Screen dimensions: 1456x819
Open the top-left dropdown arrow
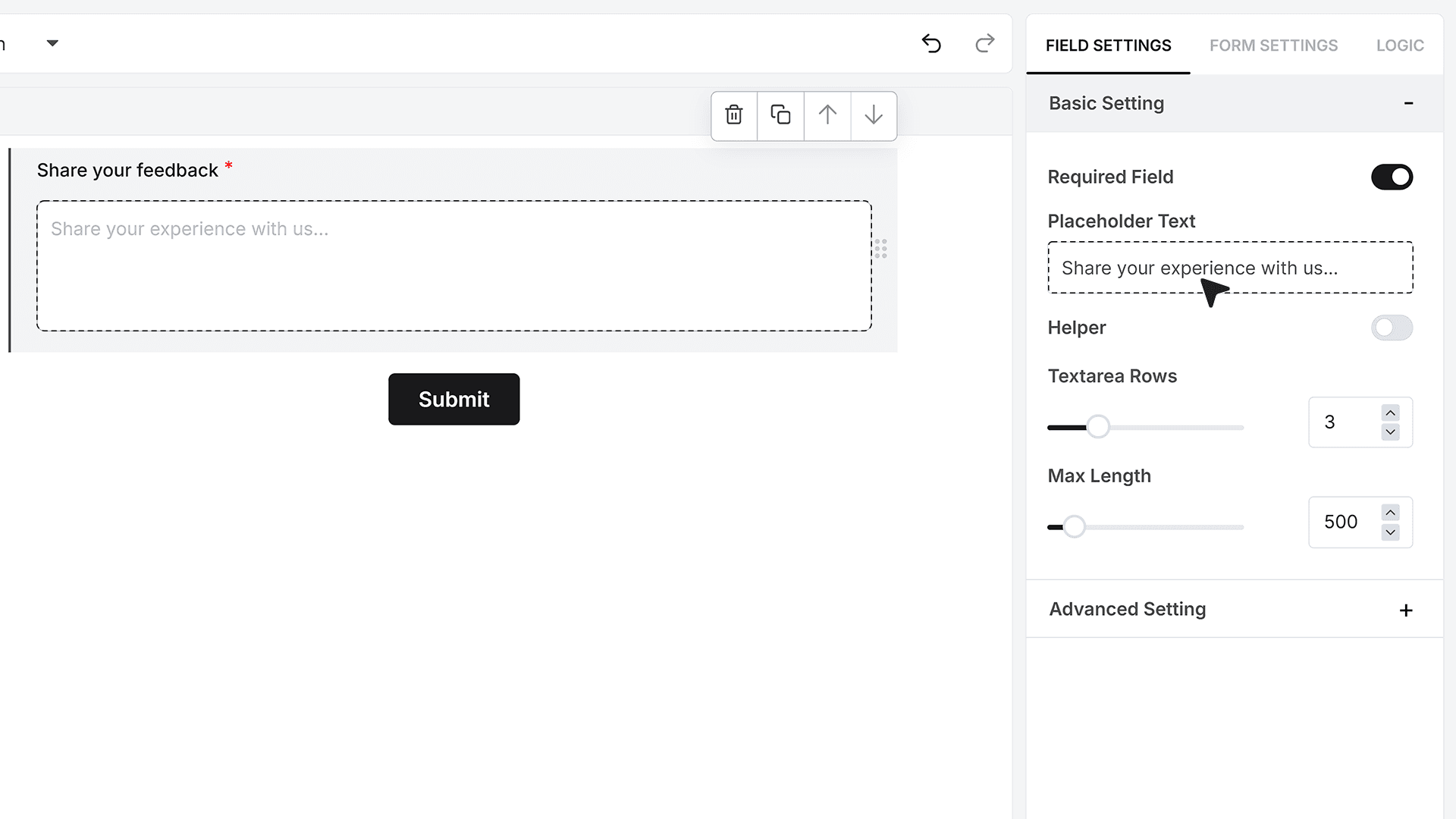[52, 43]
